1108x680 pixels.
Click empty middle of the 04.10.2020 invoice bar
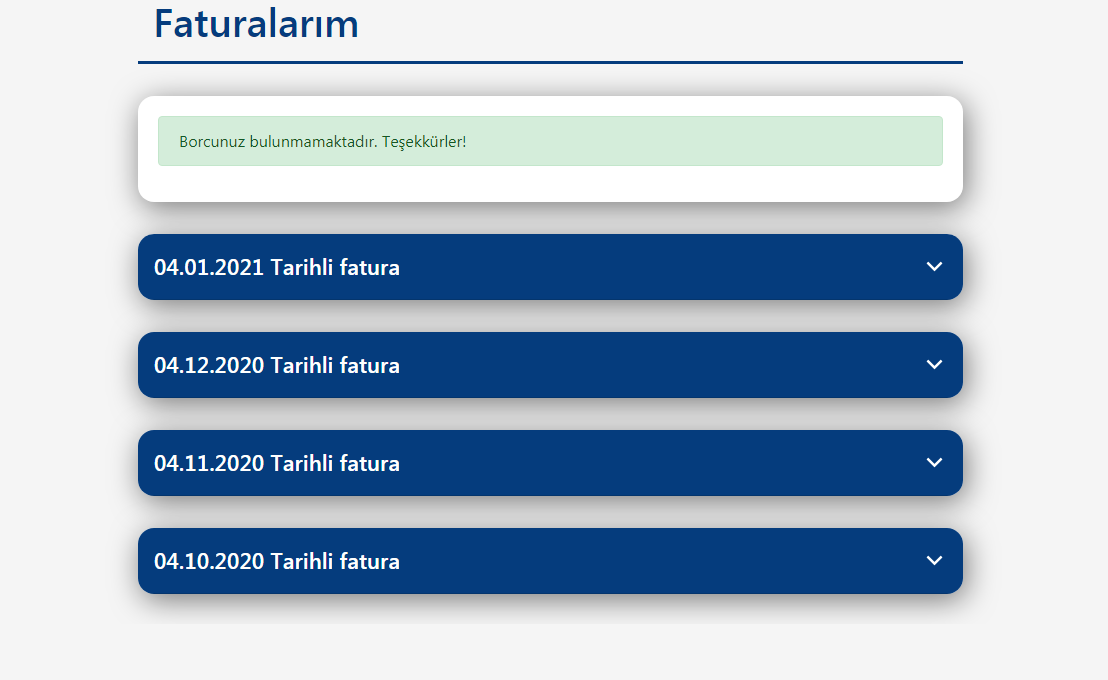657,561
